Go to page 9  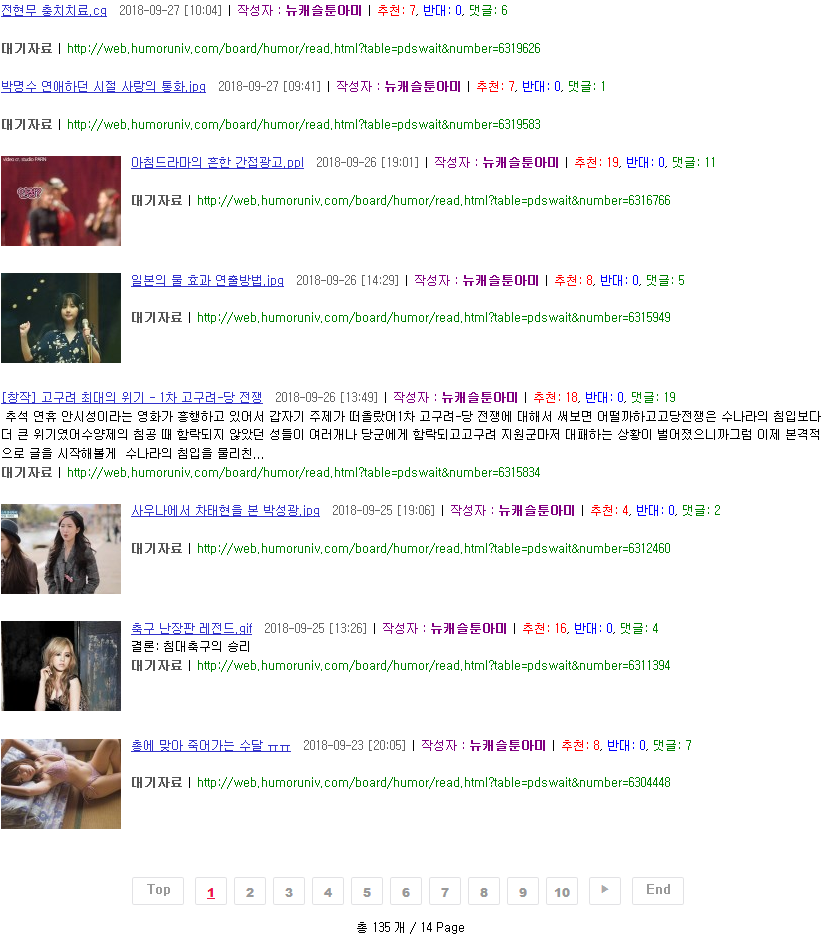click(523, 891)
